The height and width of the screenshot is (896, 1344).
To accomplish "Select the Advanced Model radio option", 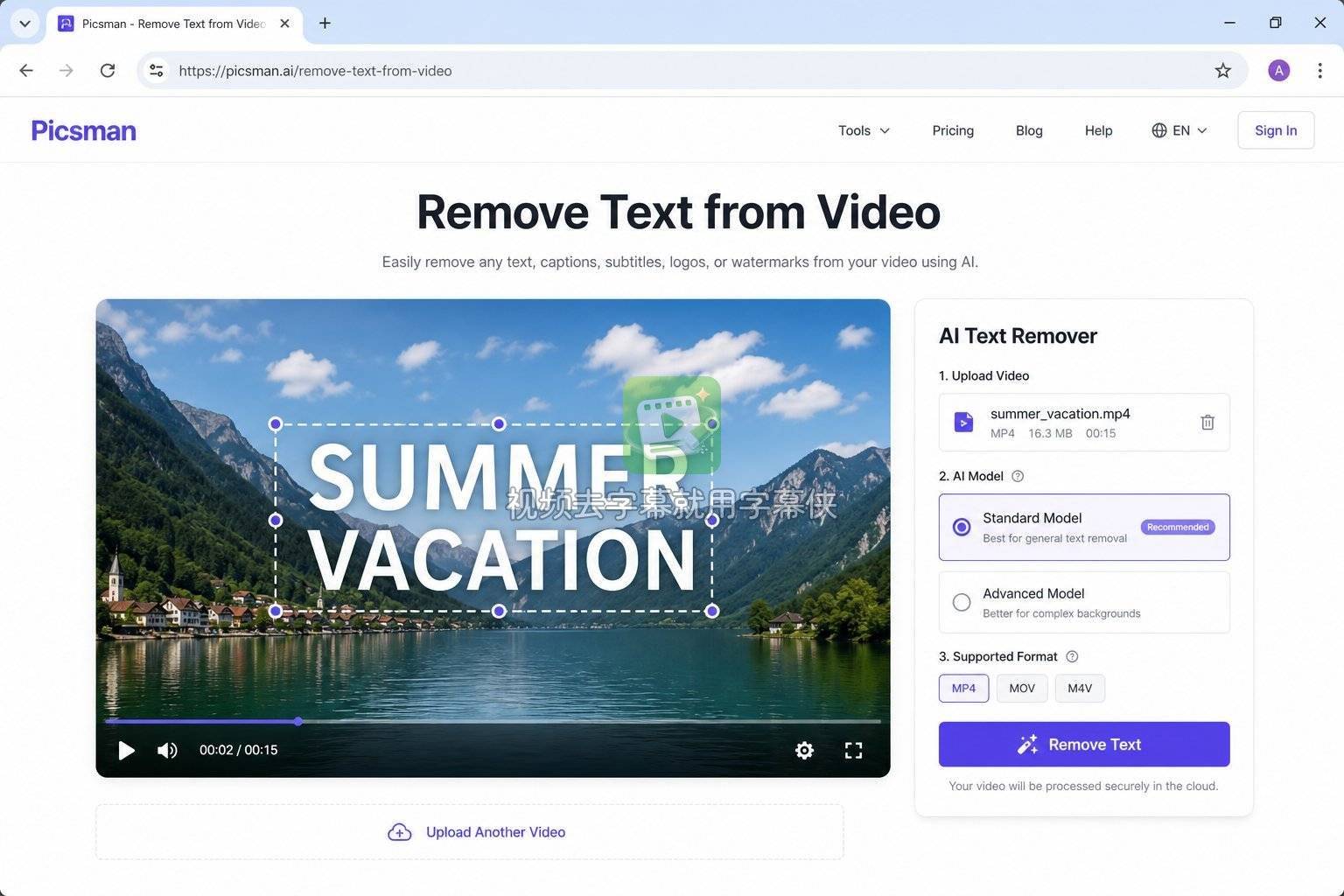I will (x=962, y=602).
